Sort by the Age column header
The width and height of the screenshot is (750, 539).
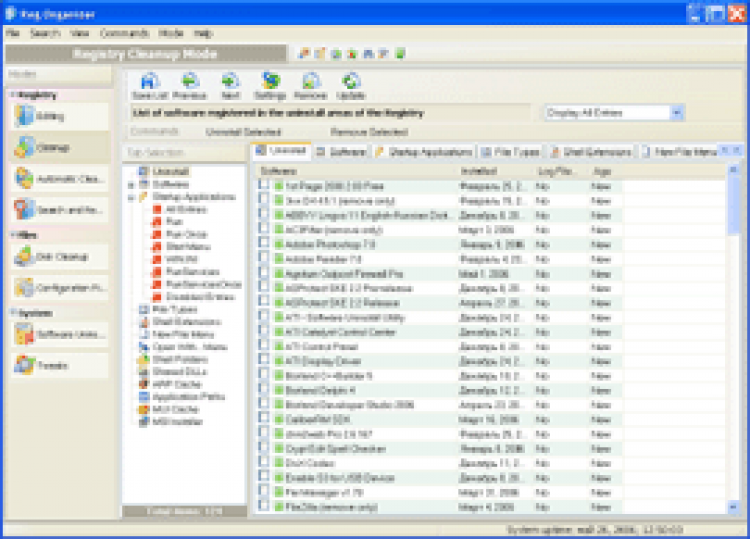(x=605, y=171)
